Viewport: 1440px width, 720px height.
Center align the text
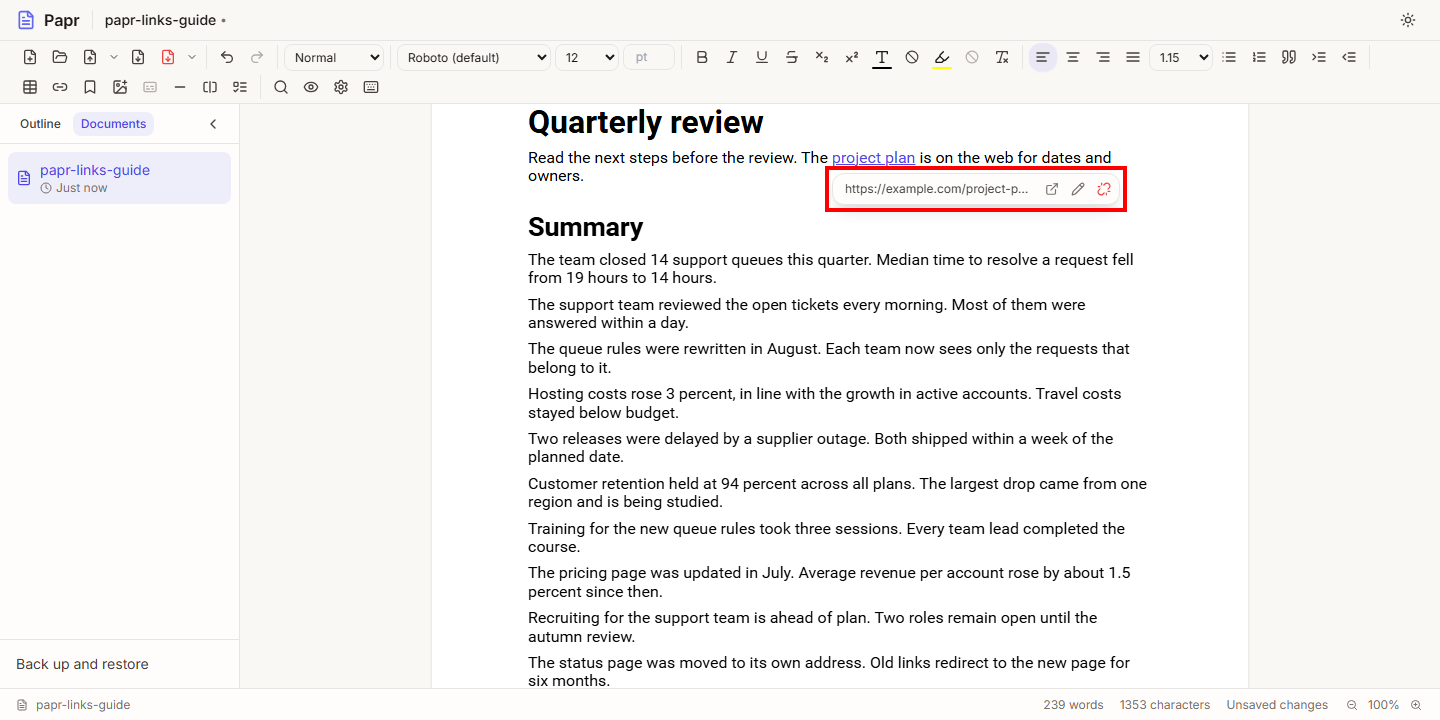click(1073, 57)
